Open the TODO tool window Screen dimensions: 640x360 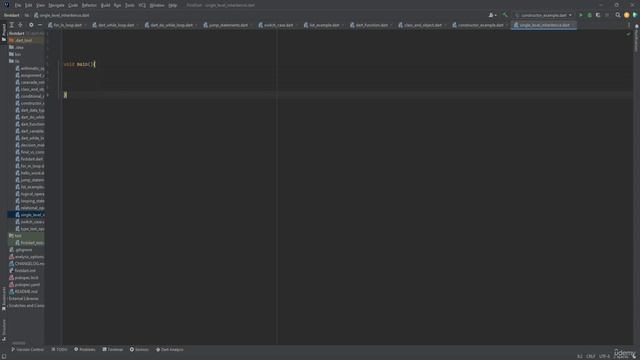[x=60, y=349]
